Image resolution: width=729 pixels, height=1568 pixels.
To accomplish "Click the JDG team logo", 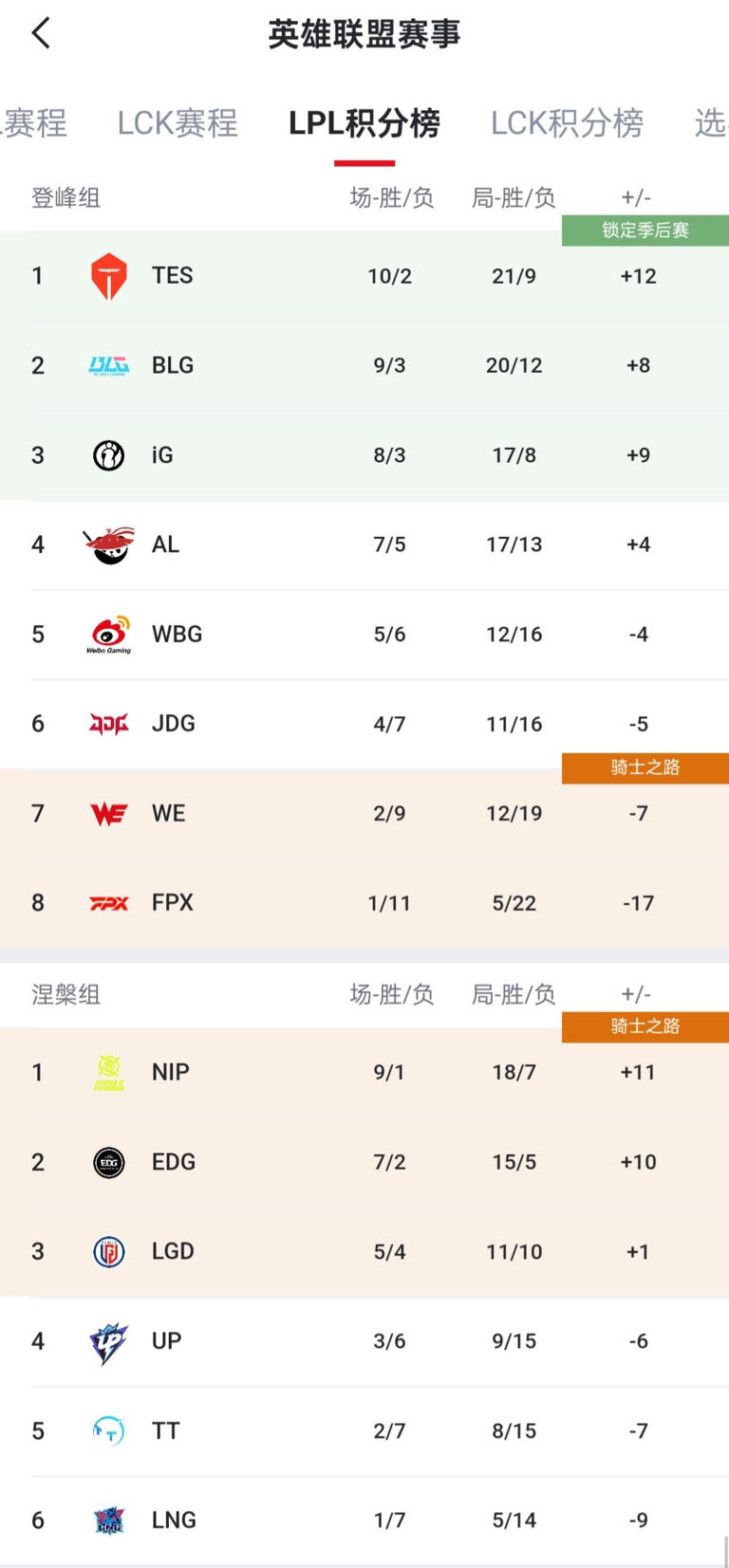I will click(108, 723).
